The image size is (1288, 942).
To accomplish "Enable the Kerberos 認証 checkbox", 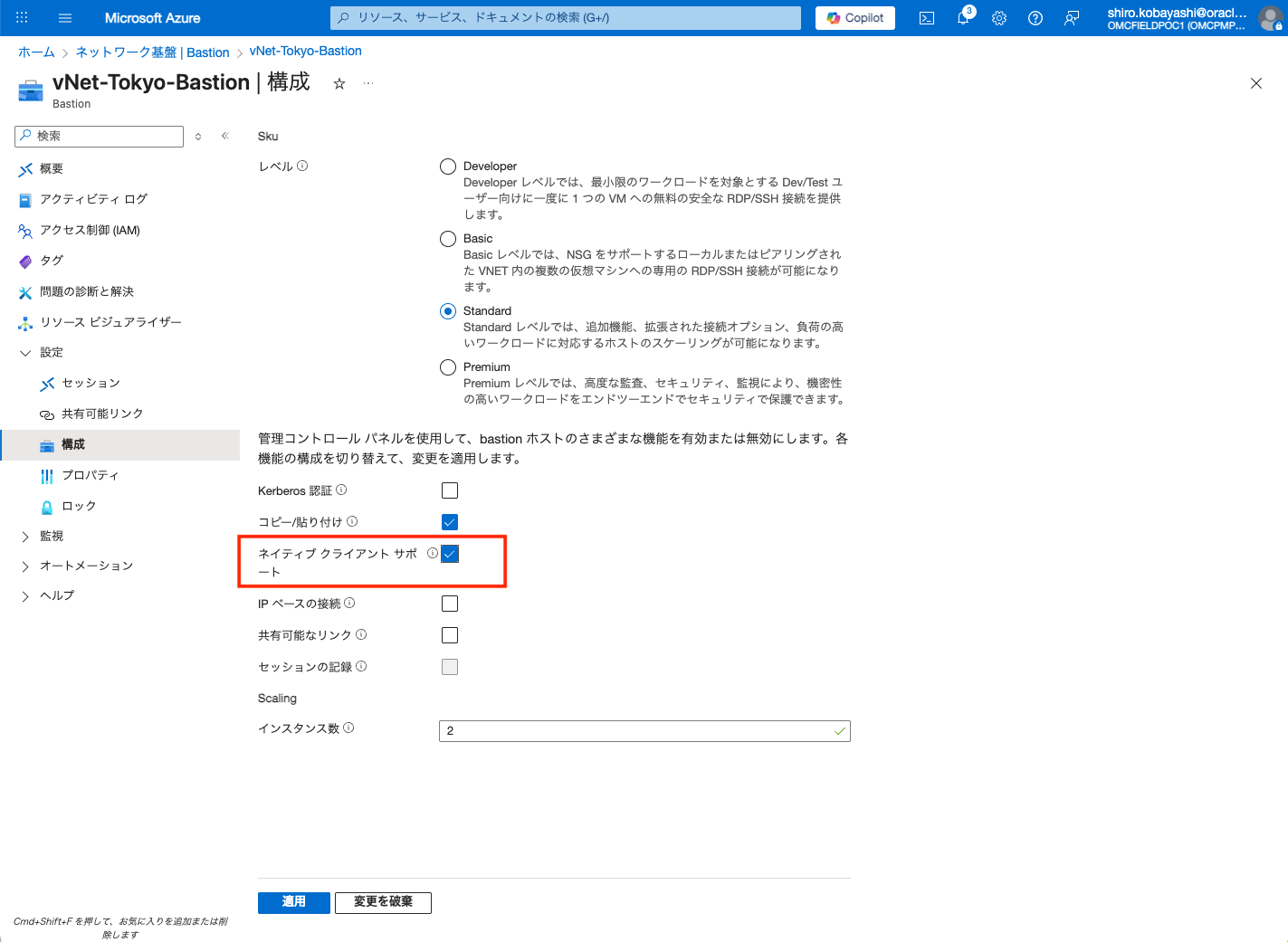I will click(x=450, y=490).
